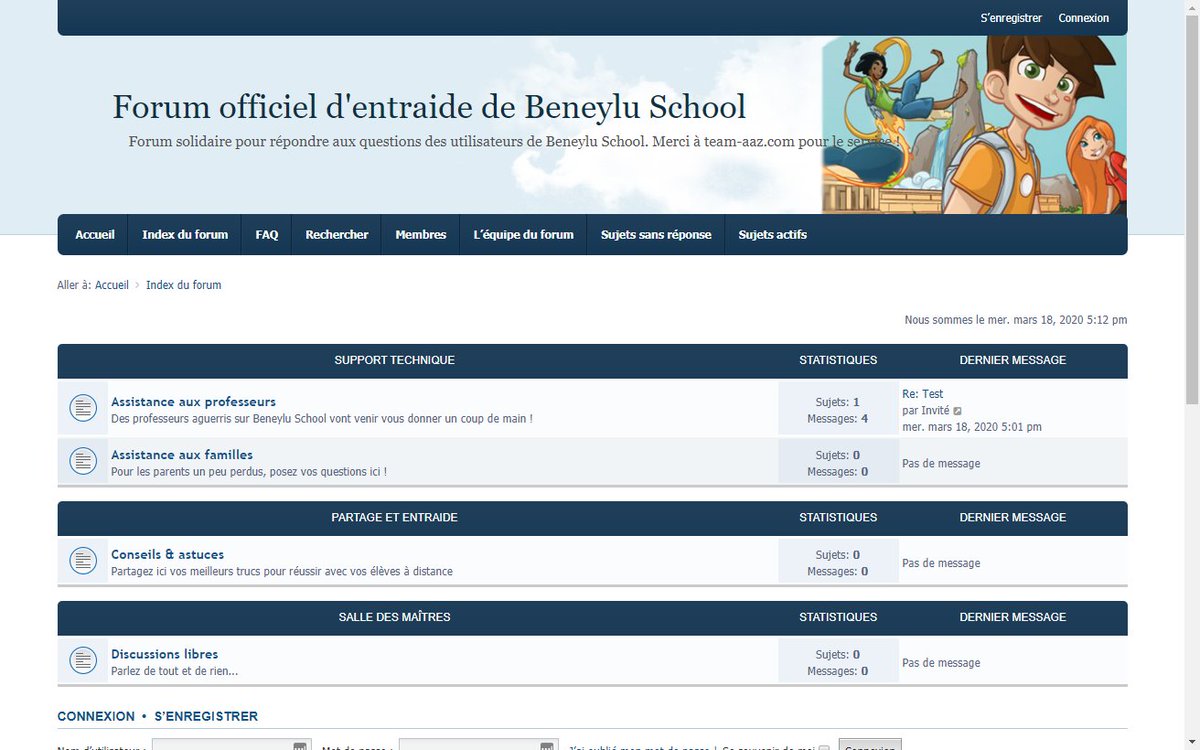Click the S'ENREGISTRER heading link
This screenshot has height=750, width=1200.
click(206, 717)
